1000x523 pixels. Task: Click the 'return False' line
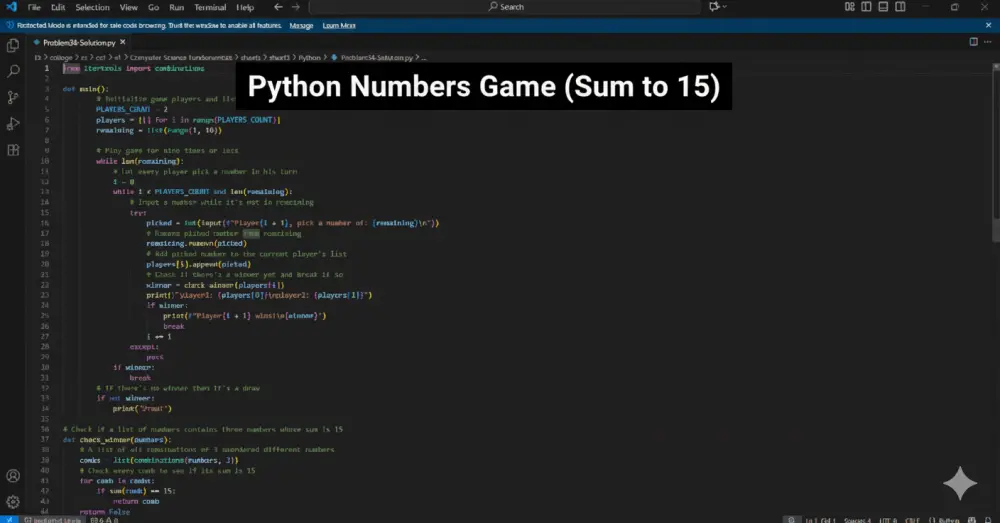click(104, 512)
